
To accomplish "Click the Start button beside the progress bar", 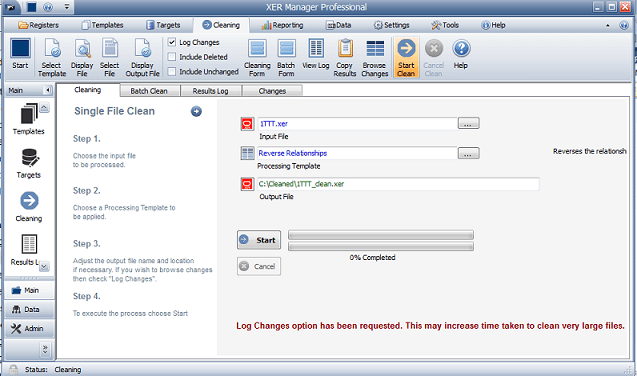I will [259, 240].
